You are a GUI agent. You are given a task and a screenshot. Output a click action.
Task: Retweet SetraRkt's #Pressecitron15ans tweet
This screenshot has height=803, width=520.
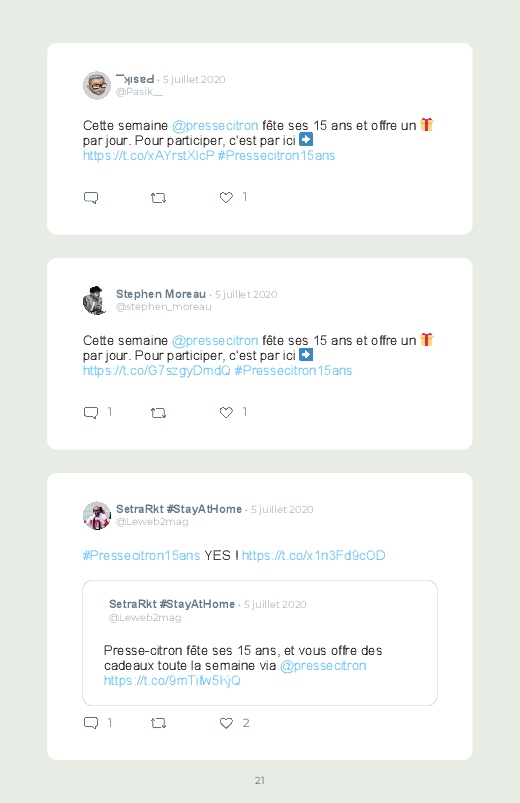pyautogui.click(x=158, y=723)
